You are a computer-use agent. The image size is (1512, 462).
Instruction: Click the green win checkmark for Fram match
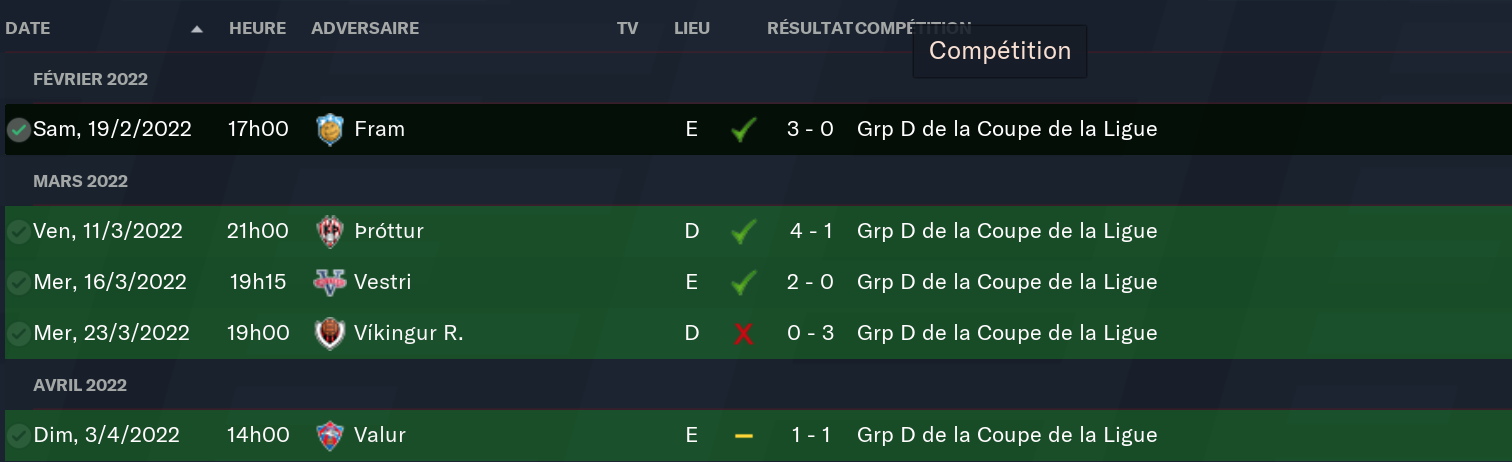743,130
